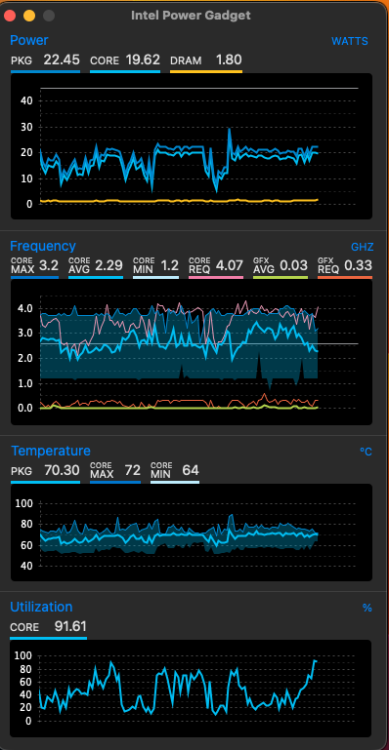Click the Frequency graph area
This screenshot has height=750, width=389.
coord(191,352)
